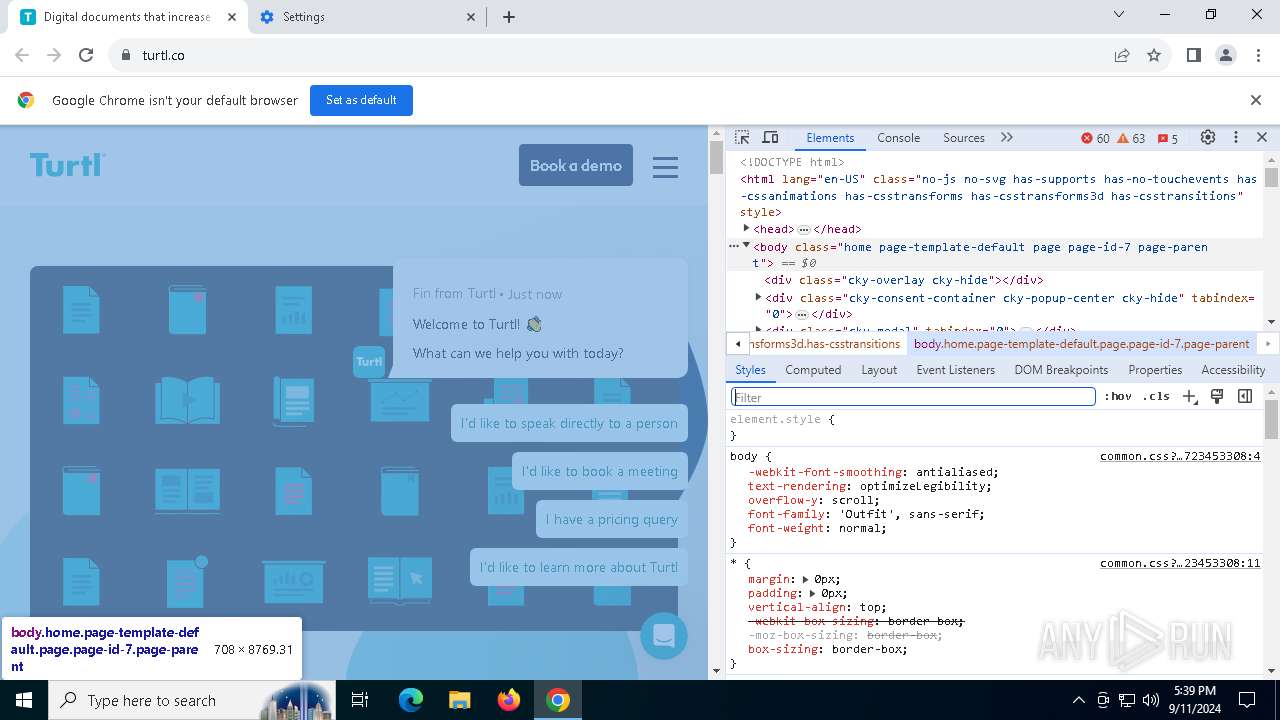Open DevTools settings gear
This screenshot has width=1280, height=720.
pos(1208,138)
